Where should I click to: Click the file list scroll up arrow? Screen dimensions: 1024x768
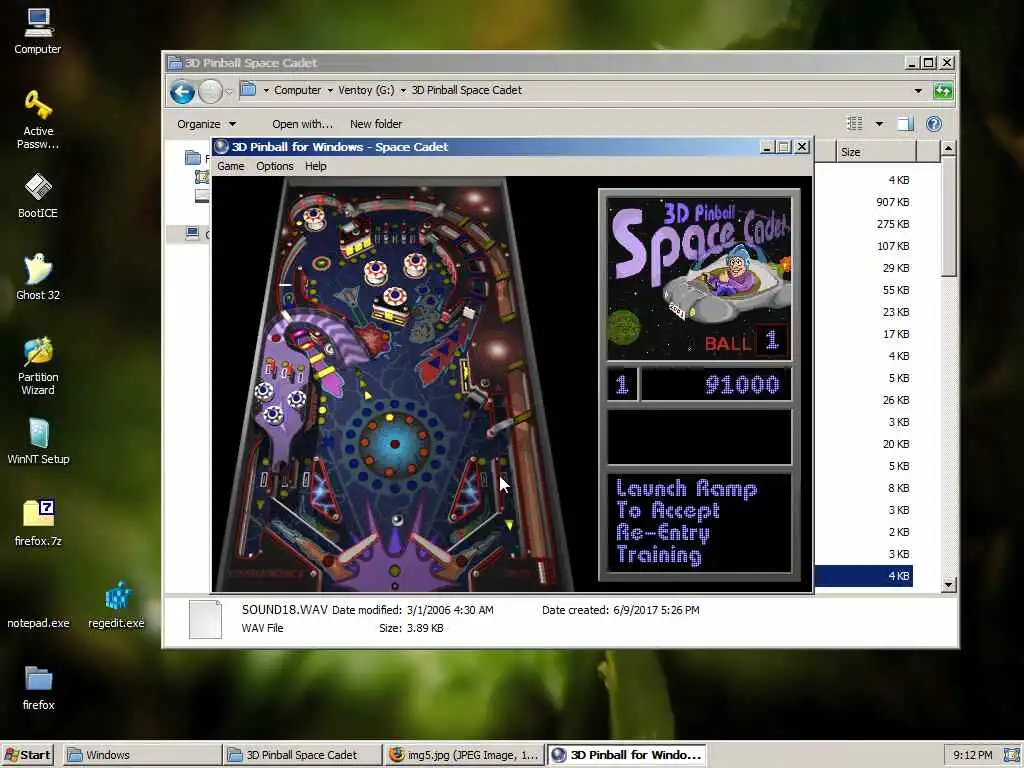click(x=949, y=148)
